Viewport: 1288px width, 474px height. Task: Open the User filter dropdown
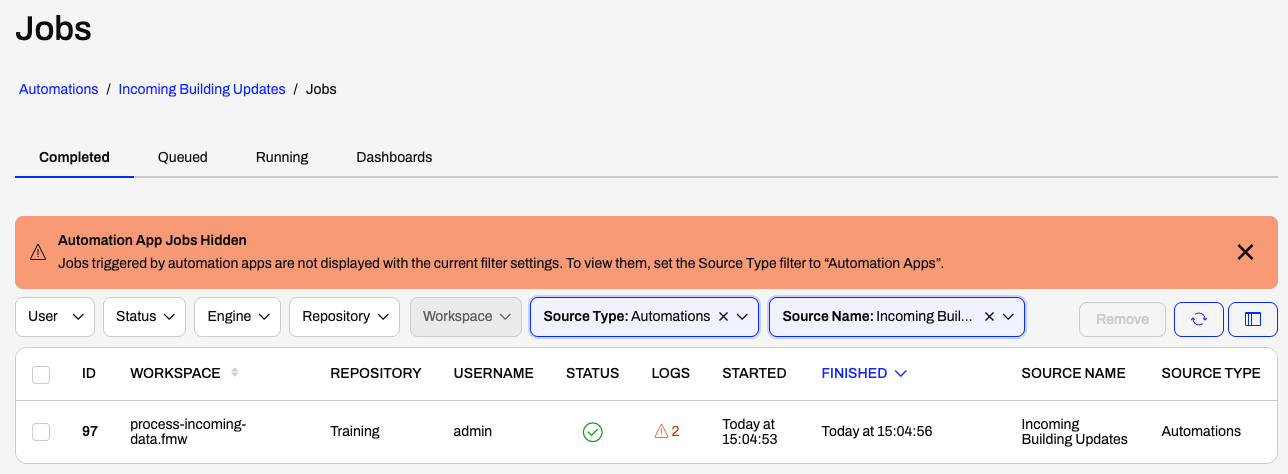coord(55,316)
